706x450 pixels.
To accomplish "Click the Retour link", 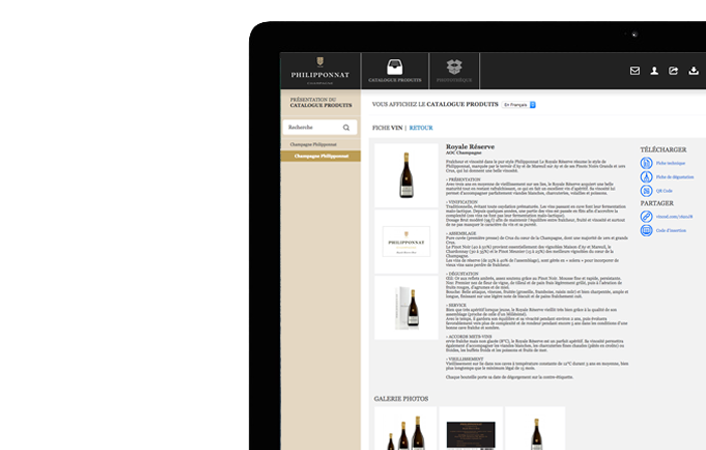I will 421,128.
